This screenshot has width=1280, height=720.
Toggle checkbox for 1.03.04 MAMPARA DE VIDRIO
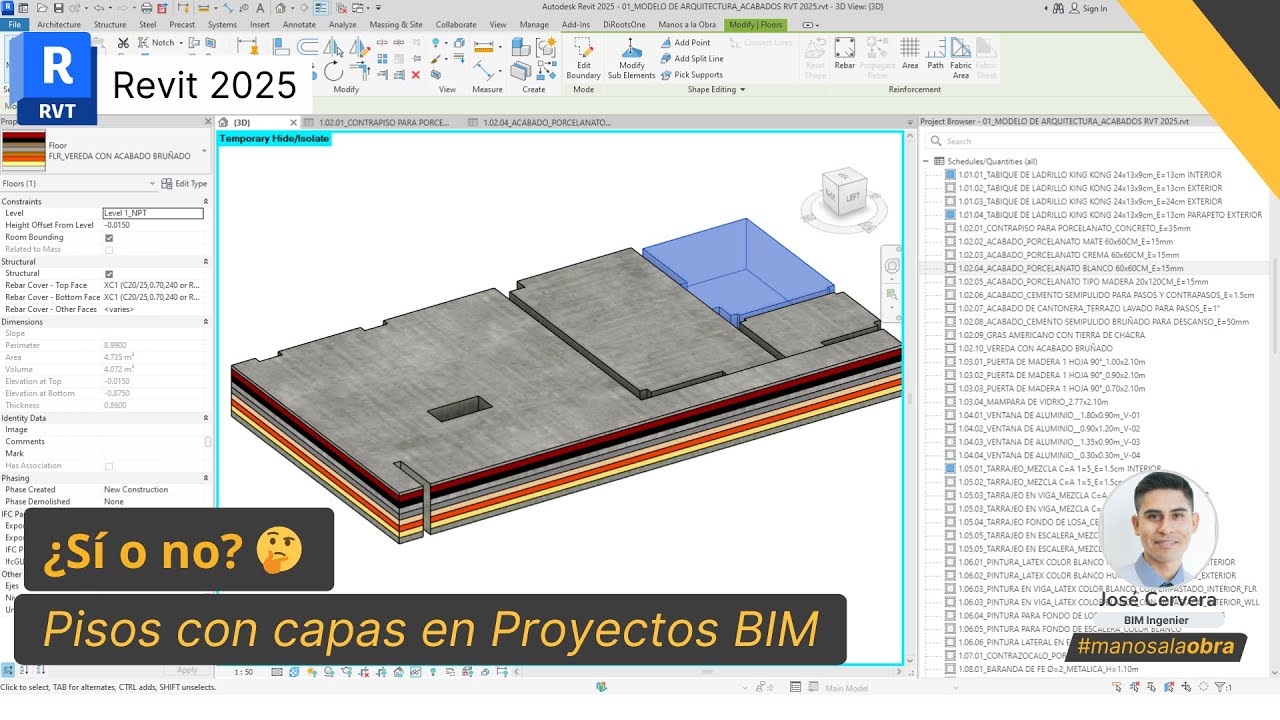point(950,401)
